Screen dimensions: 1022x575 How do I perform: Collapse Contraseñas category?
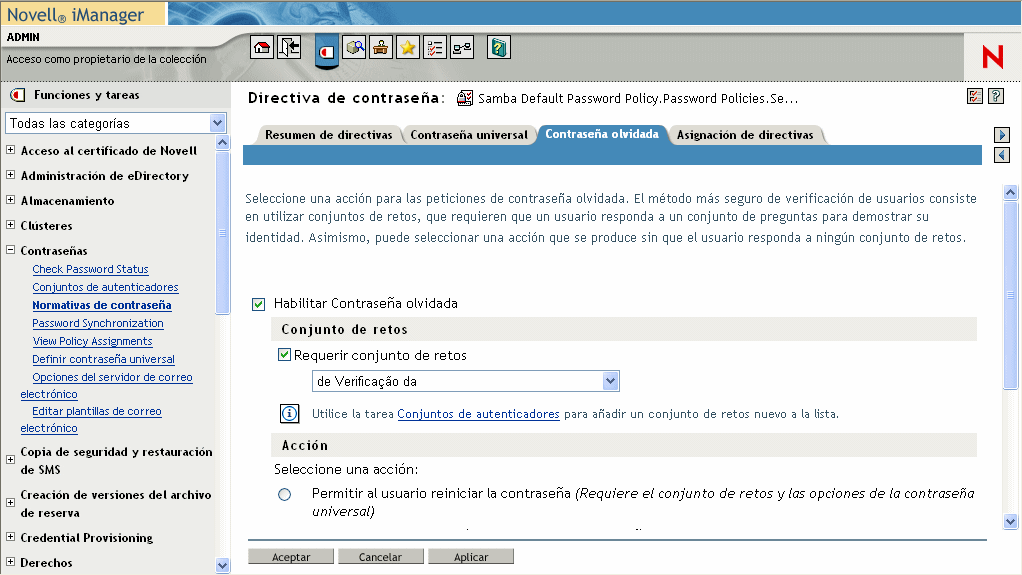tap(10, 249)
